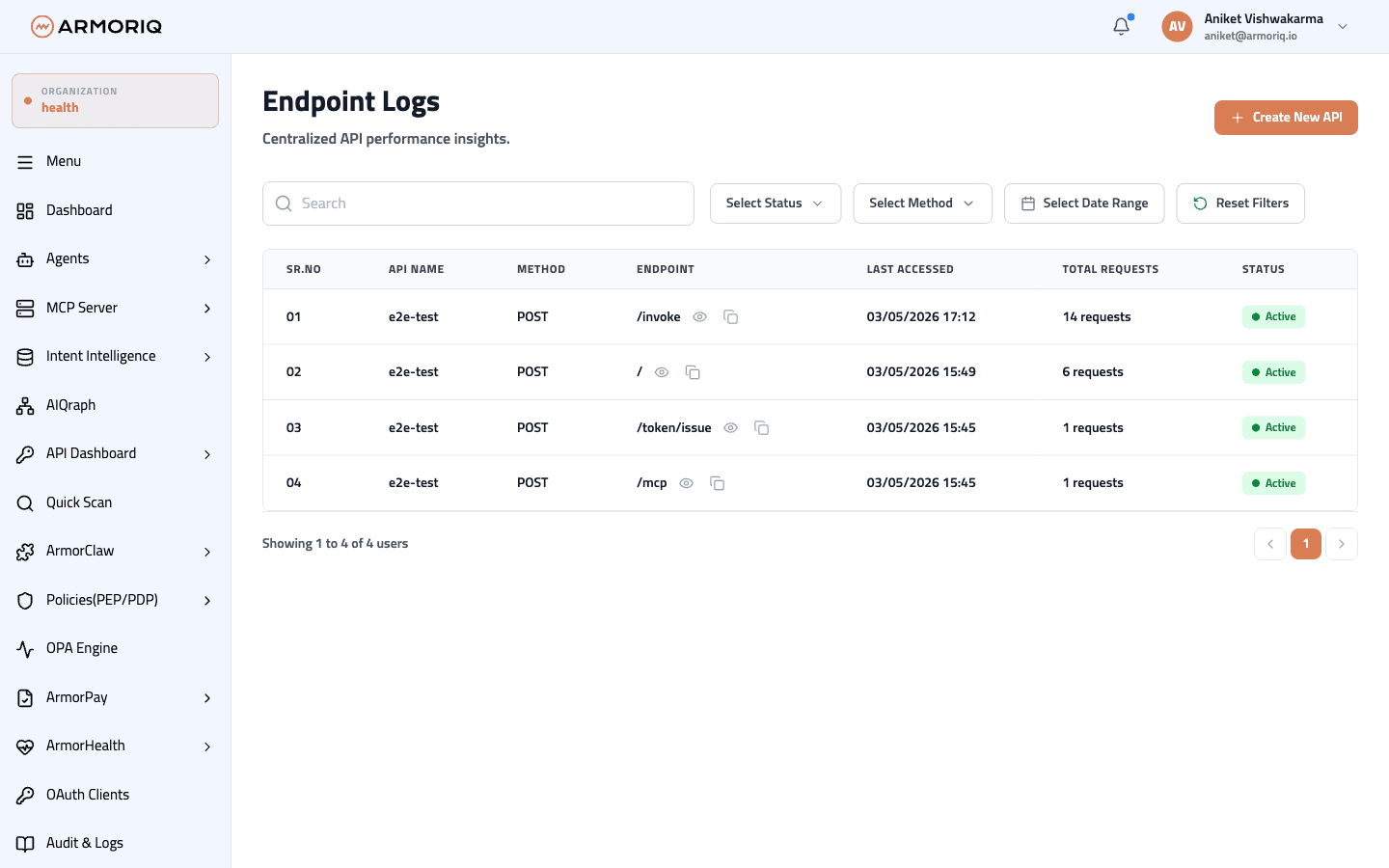Click the hamburger Menu icon
This screenshot has width=1389, height=868.
pyautogui.click(x=25, y=162)
